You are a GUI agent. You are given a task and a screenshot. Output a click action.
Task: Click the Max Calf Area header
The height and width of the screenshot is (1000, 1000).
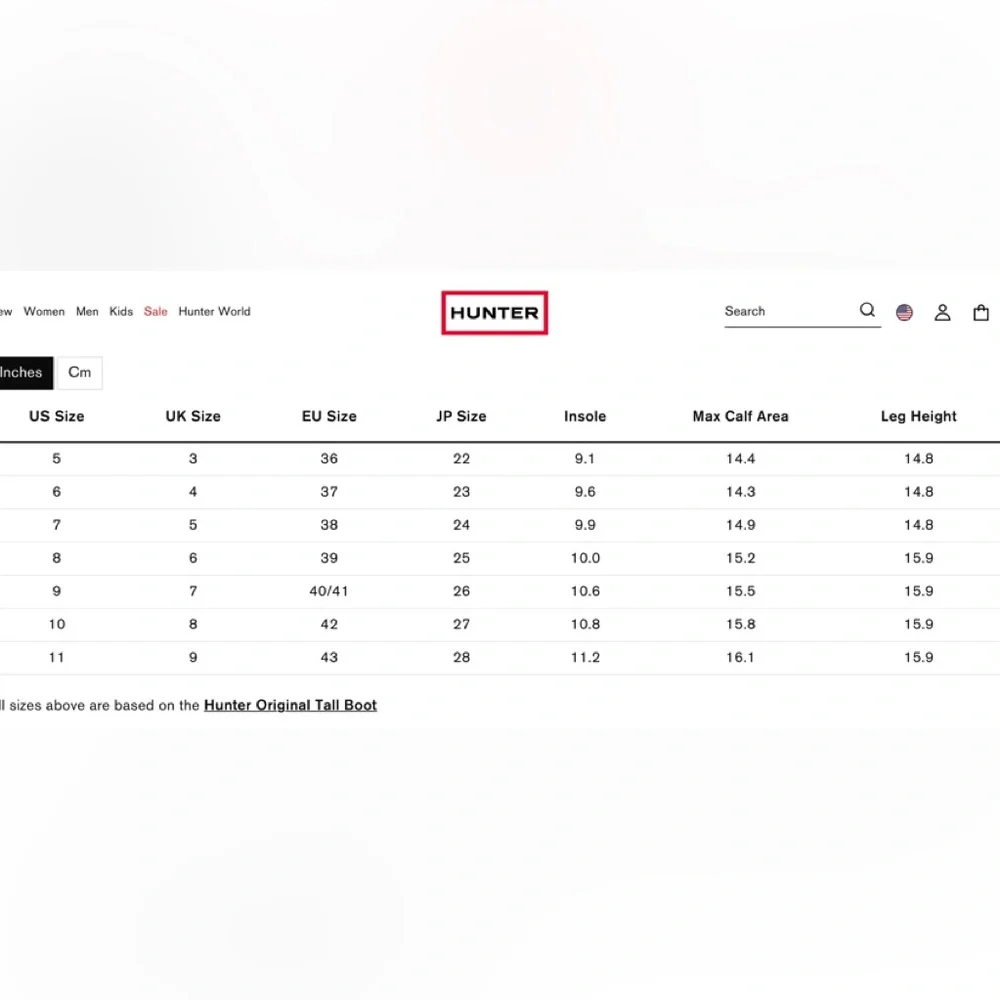coord(740,416)
